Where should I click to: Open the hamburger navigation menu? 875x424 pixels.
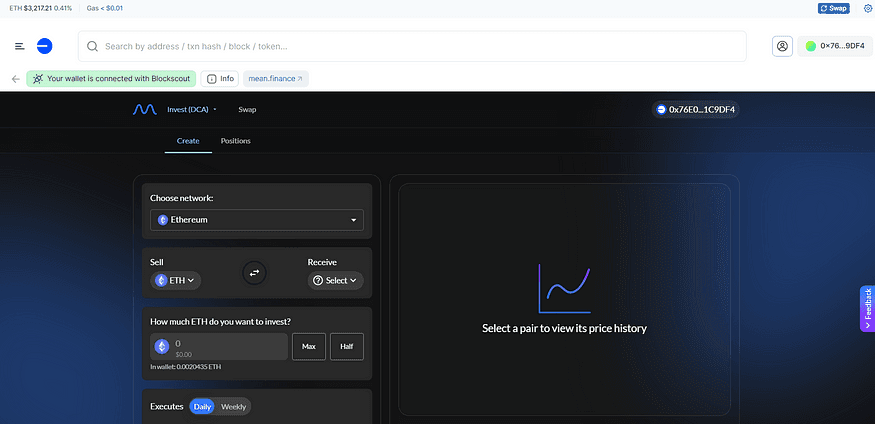(x=20, y=46)
